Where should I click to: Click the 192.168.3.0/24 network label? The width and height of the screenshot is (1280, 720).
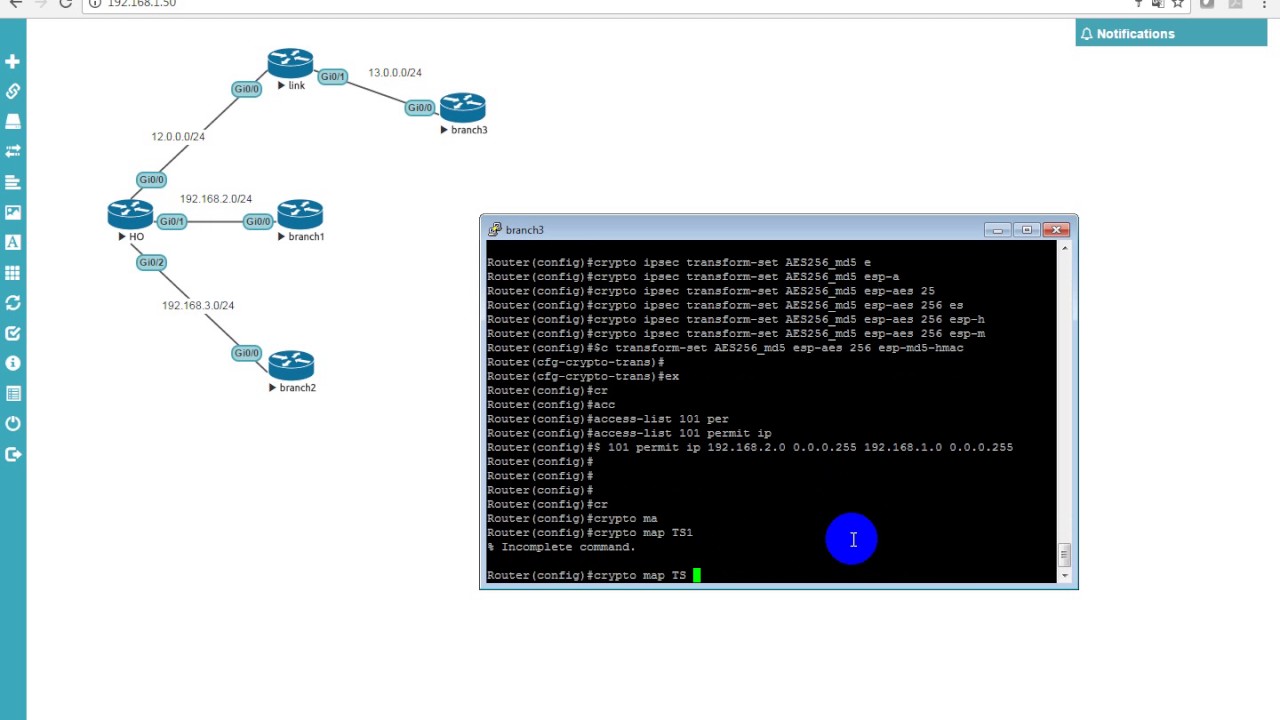[x=198, y=305]
